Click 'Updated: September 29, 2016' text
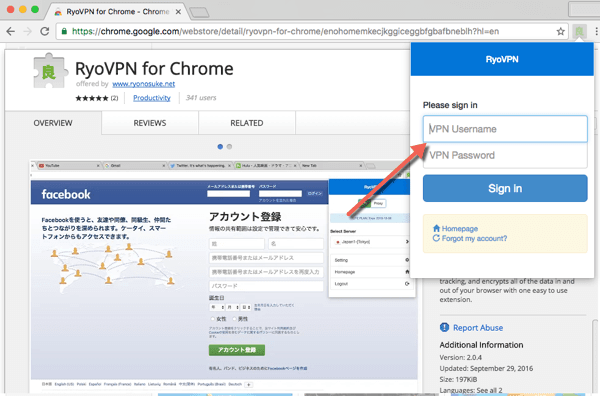The image size is (600, 396). click(x=486, y=368)
